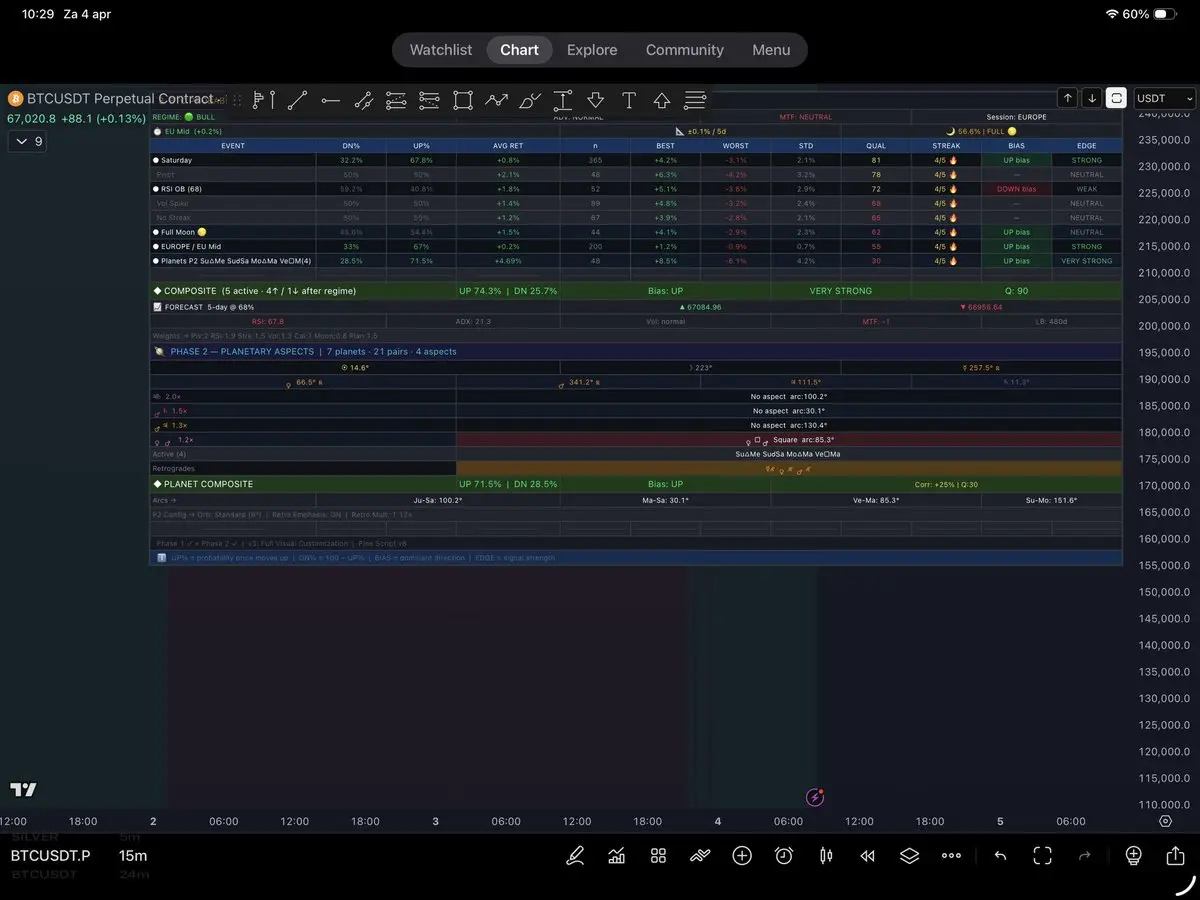1200x900 pixels.
Task: Undo the last chart action
Action: (1000, 856)
